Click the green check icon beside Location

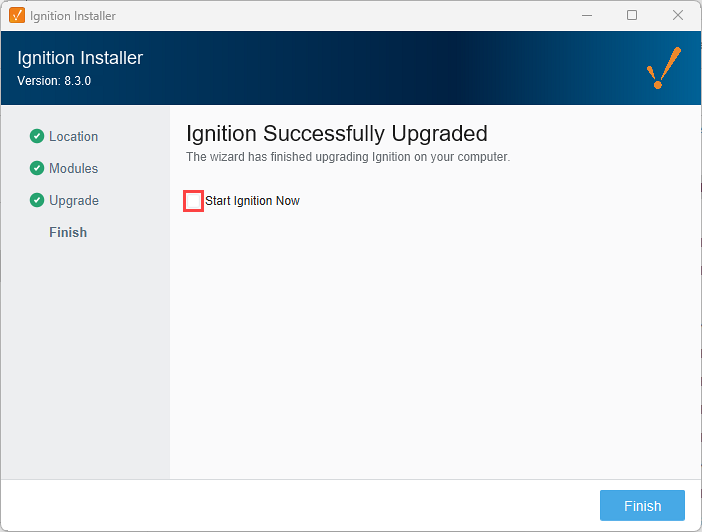tap(37, 136)
